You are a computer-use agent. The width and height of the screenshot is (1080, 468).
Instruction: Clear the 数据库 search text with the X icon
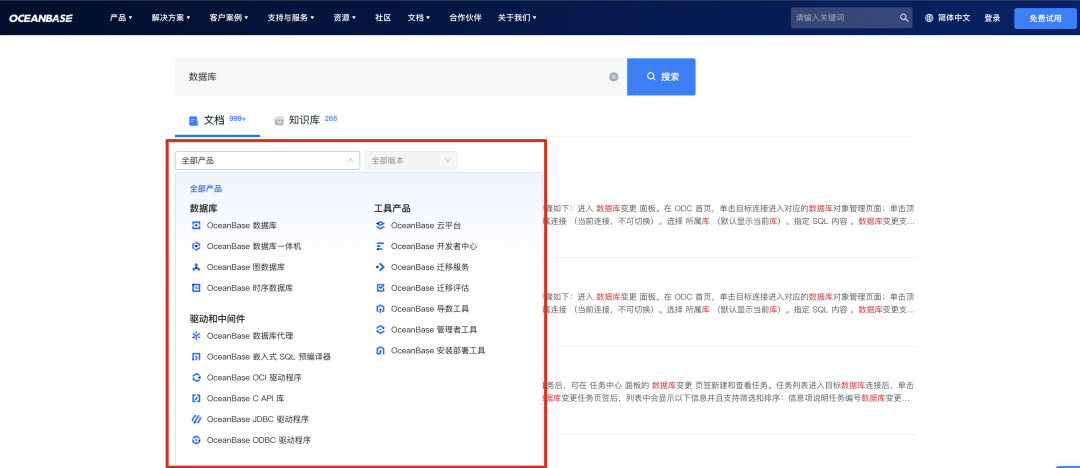(x=614, y=77)
